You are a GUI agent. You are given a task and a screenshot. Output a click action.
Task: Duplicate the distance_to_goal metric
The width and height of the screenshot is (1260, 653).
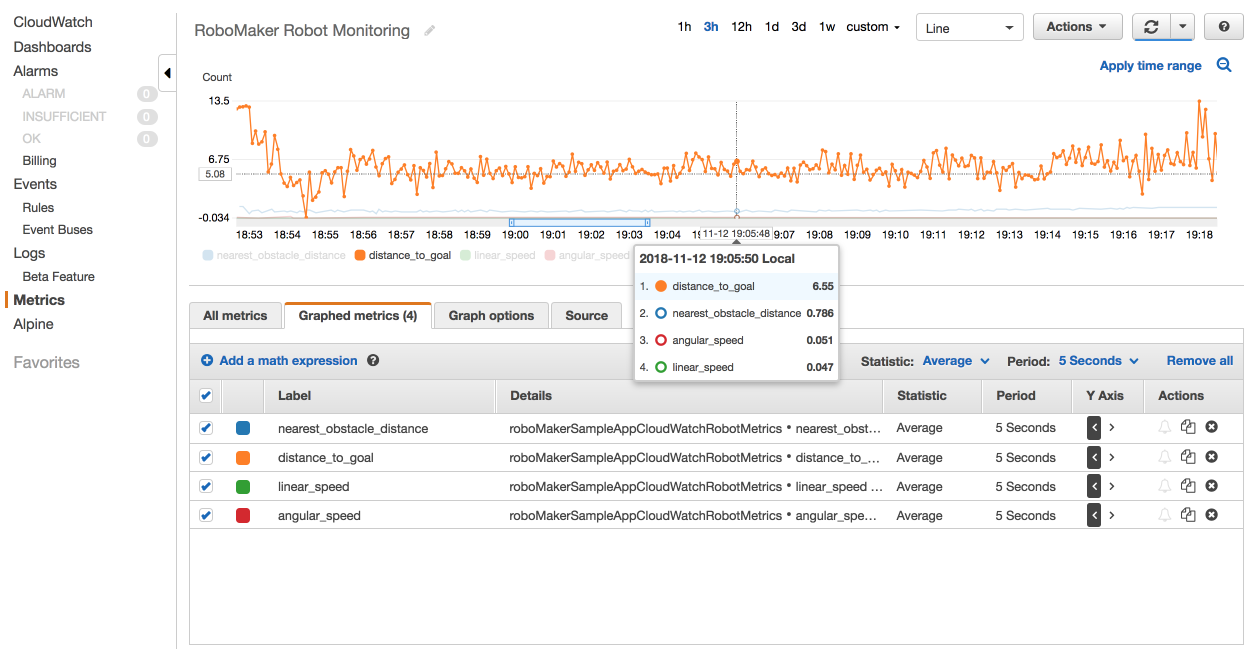(1188, 457)
